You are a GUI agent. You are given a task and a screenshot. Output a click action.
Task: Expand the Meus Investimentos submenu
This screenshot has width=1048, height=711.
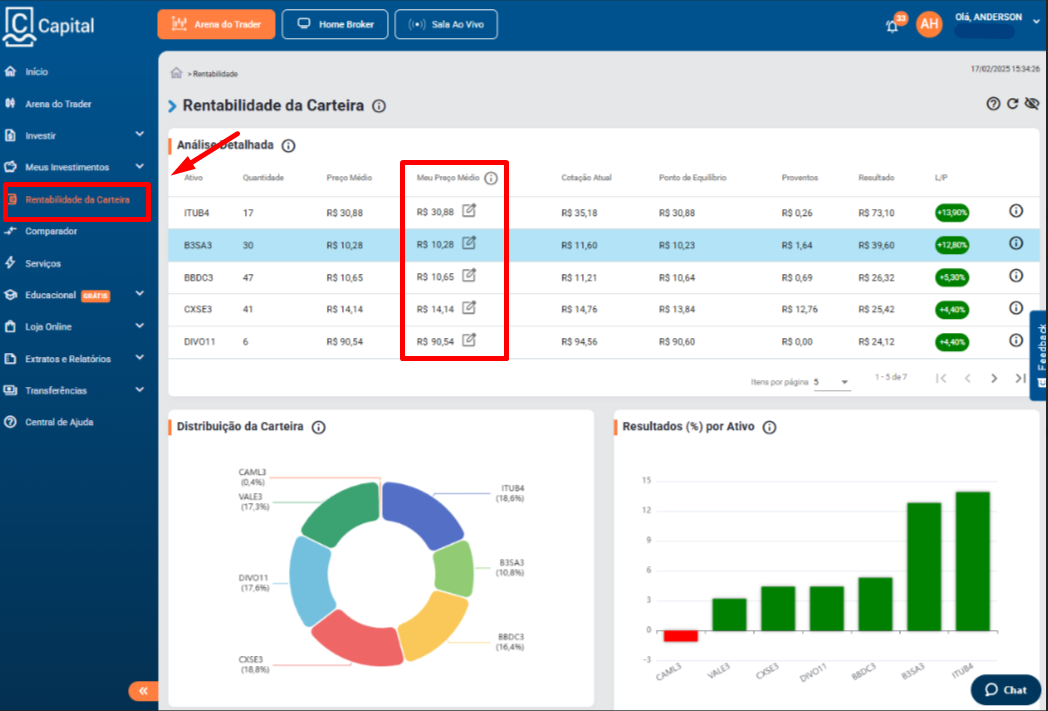140,166
